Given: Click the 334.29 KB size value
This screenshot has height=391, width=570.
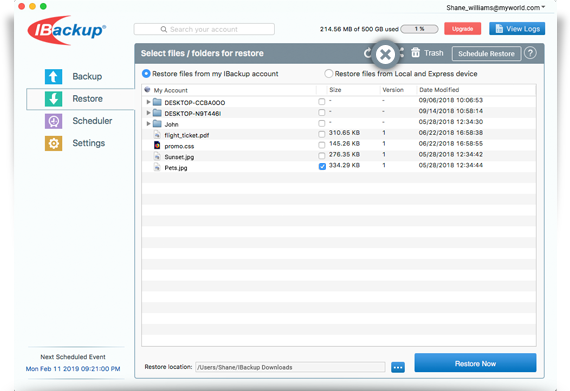Looking at the screenshot, I should [344, 165].
